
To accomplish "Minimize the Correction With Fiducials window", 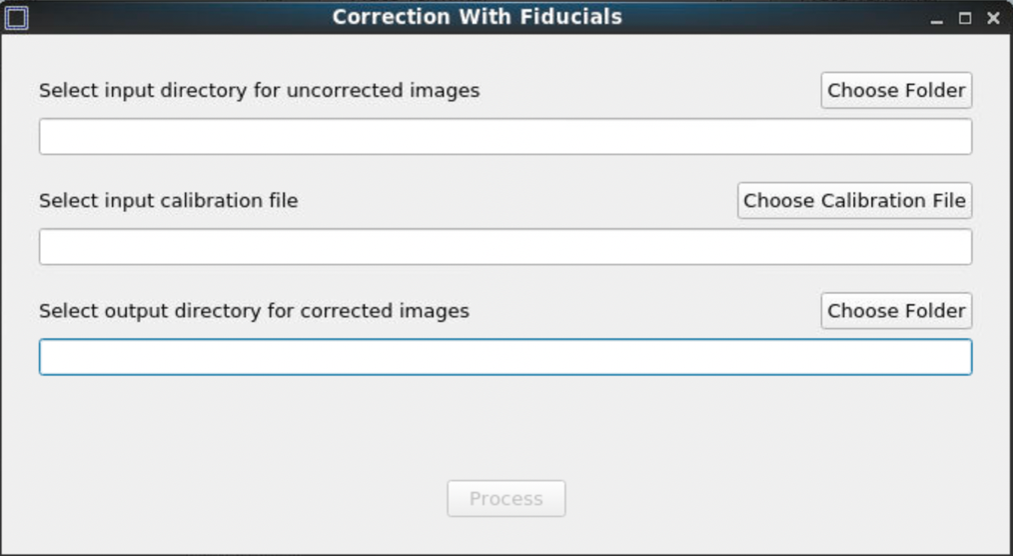I will [x=937, y=19].
